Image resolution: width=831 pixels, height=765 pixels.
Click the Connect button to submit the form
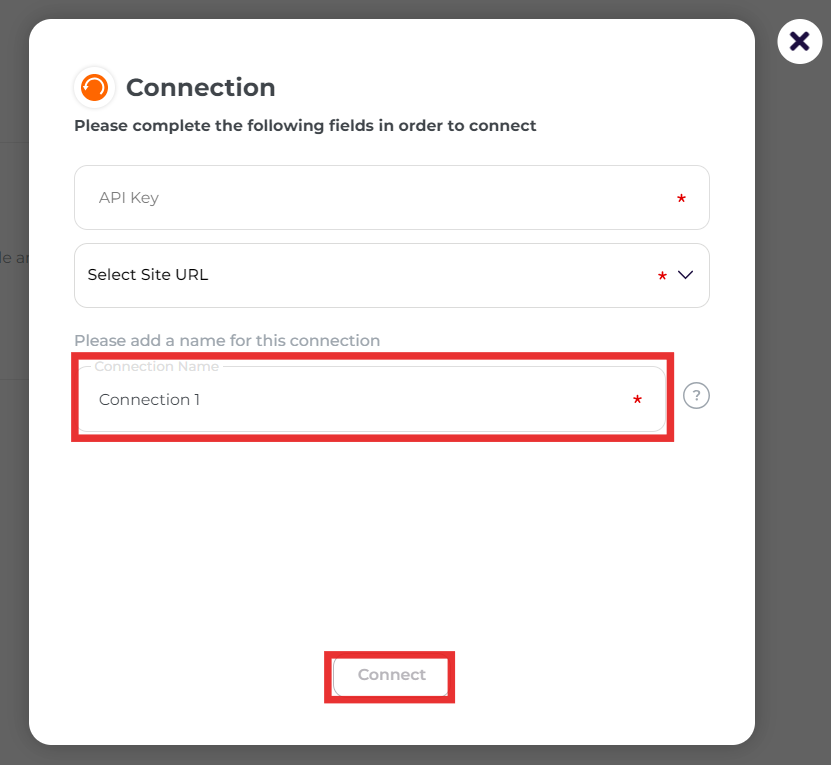pyautogui.click(x=390, y=675)
